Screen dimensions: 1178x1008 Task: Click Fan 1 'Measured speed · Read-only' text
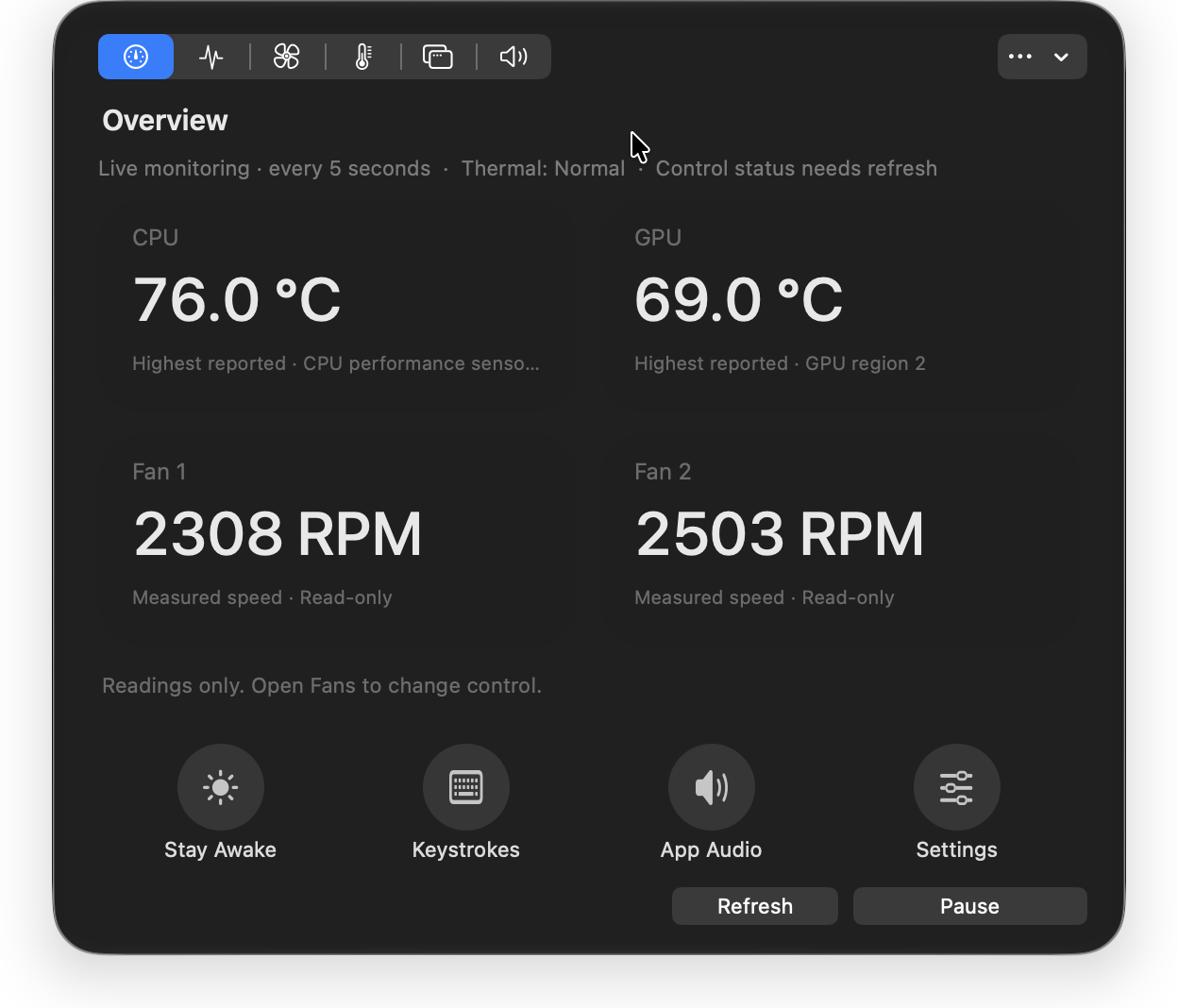point(262,597)
